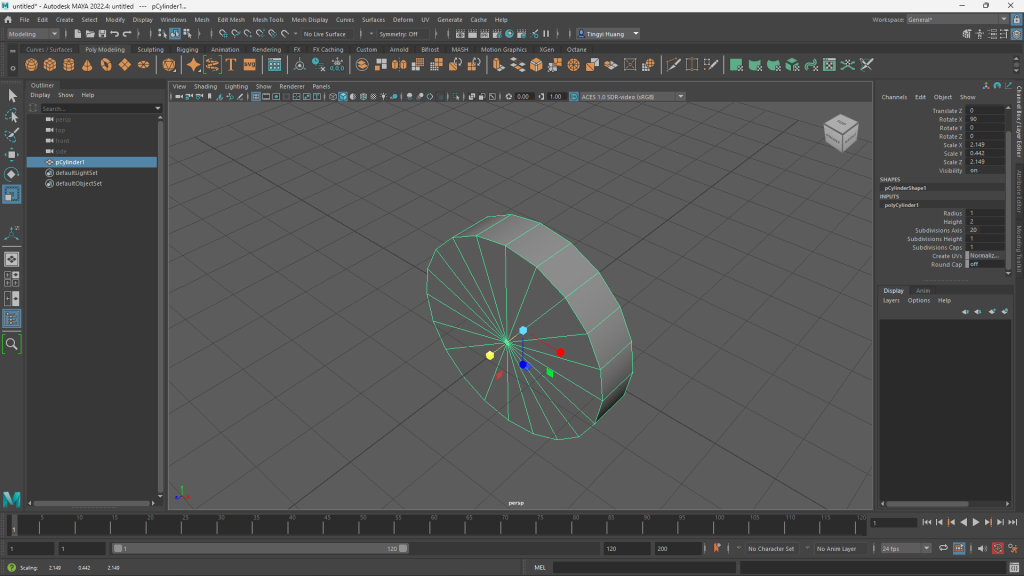Click the Scale tool in Tool Box
Image resolution: width=1024 pixels, height=576 pixels.
click(x=12, y=194)
